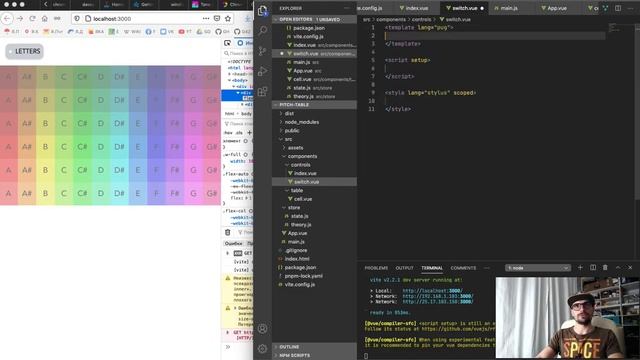Reload the localhost page in the browser
640x360 pixels.
click(x=32, y=18)
